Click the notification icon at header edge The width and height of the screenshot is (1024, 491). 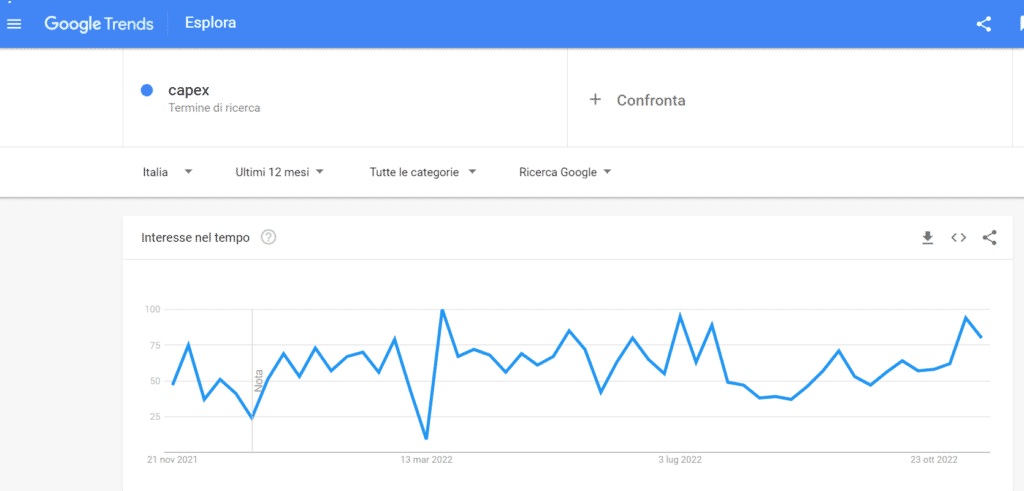click(x=1020, y=25)
